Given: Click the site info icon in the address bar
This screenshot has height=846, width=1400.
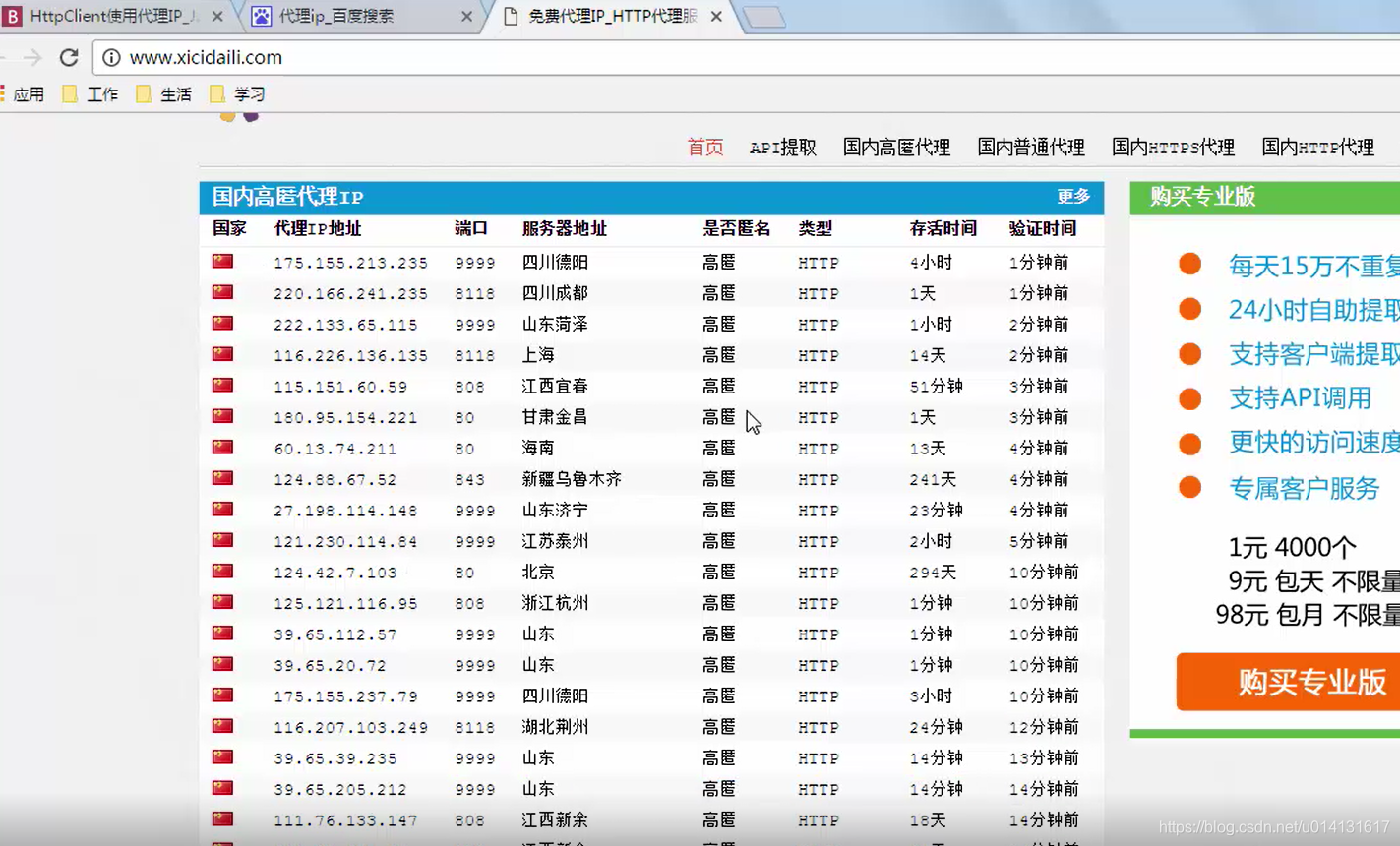Looking at the screenshot, I should point(111,58).
